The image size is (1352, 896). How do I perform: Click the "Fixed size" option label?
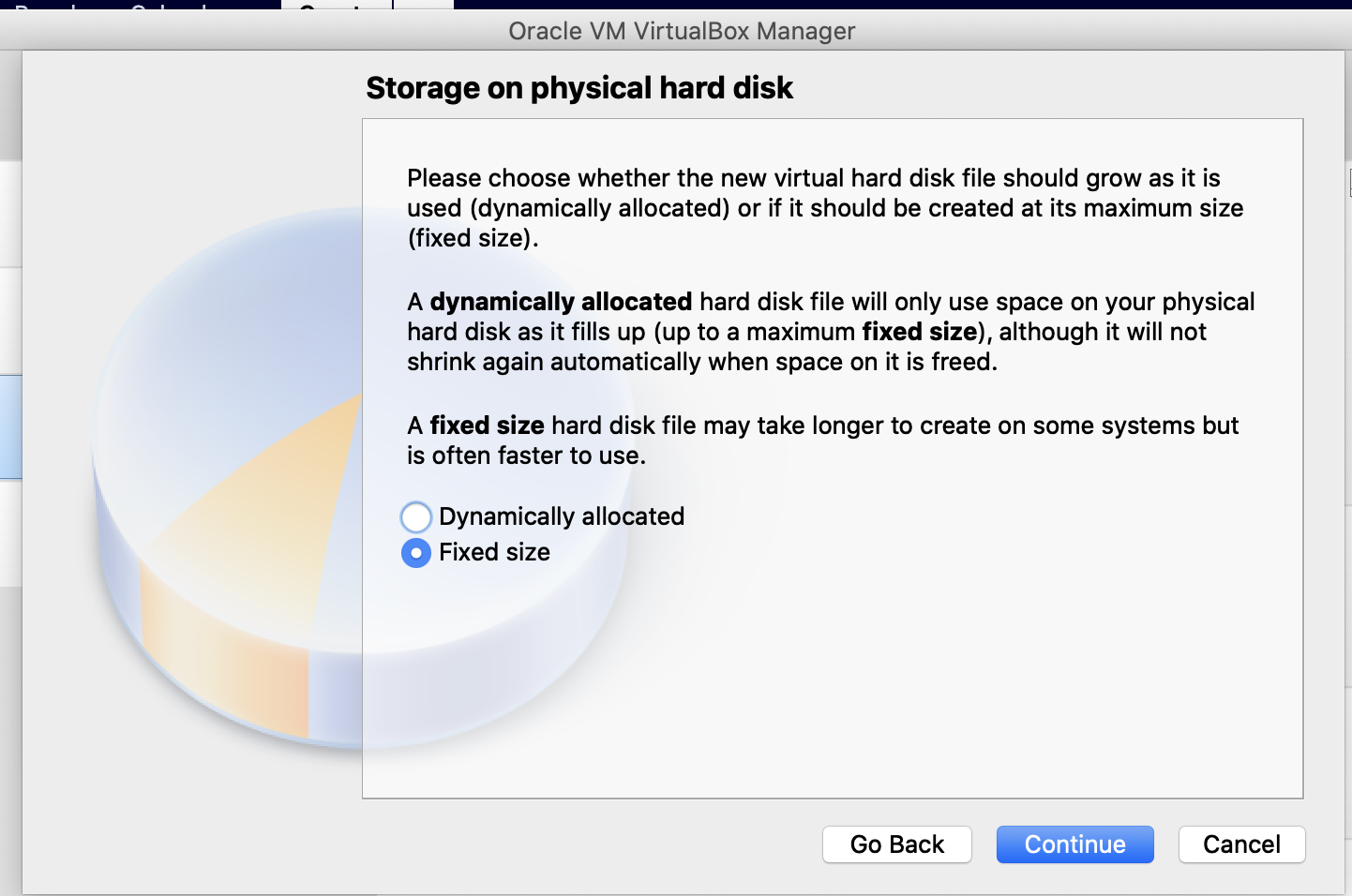tap(494, 552)
